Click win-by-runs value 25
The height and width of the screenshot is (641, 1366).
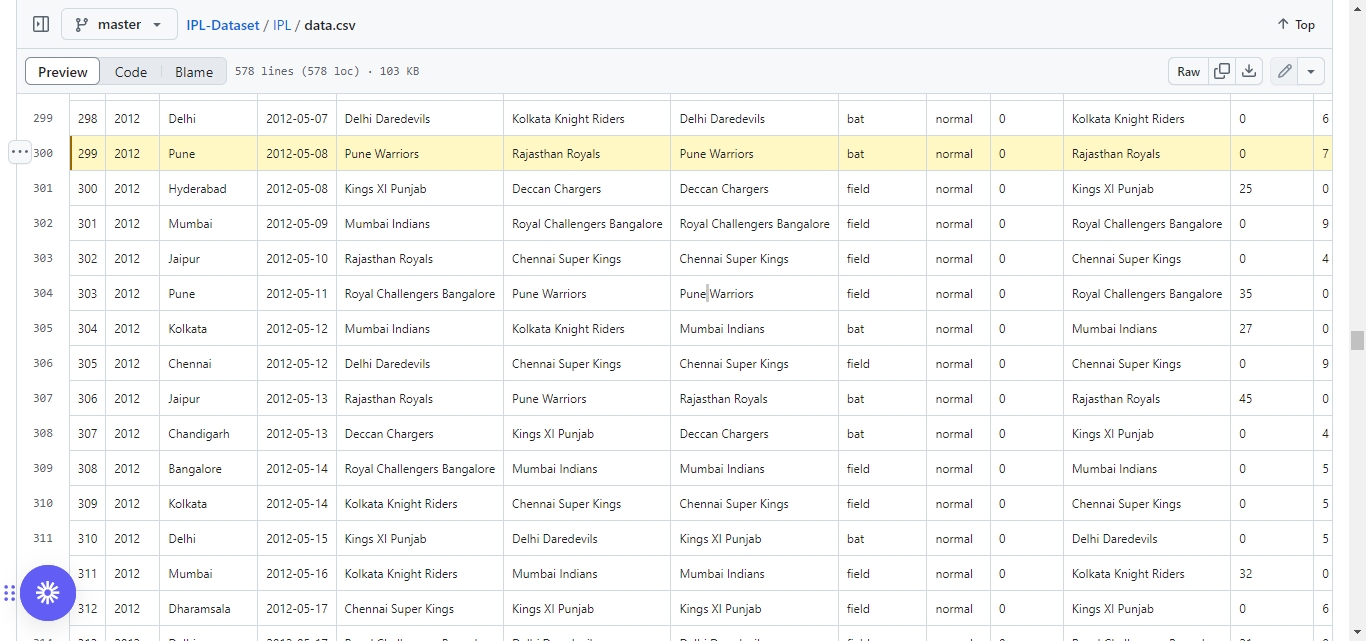pos(1272,188)
